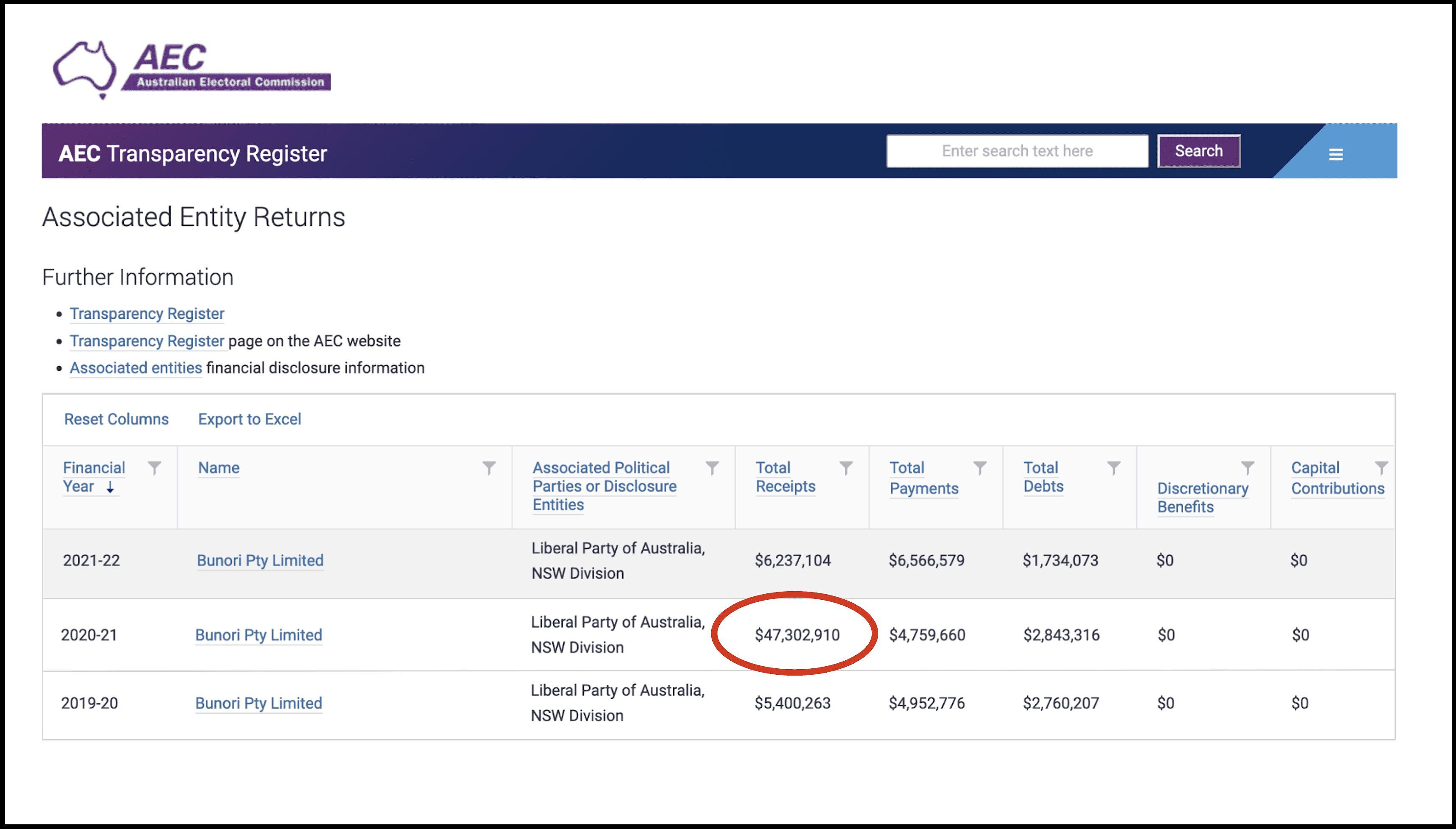Sort by Capital Contributions header
The height and width of the screenshot is (829, 1456).
click(1337, 478)
